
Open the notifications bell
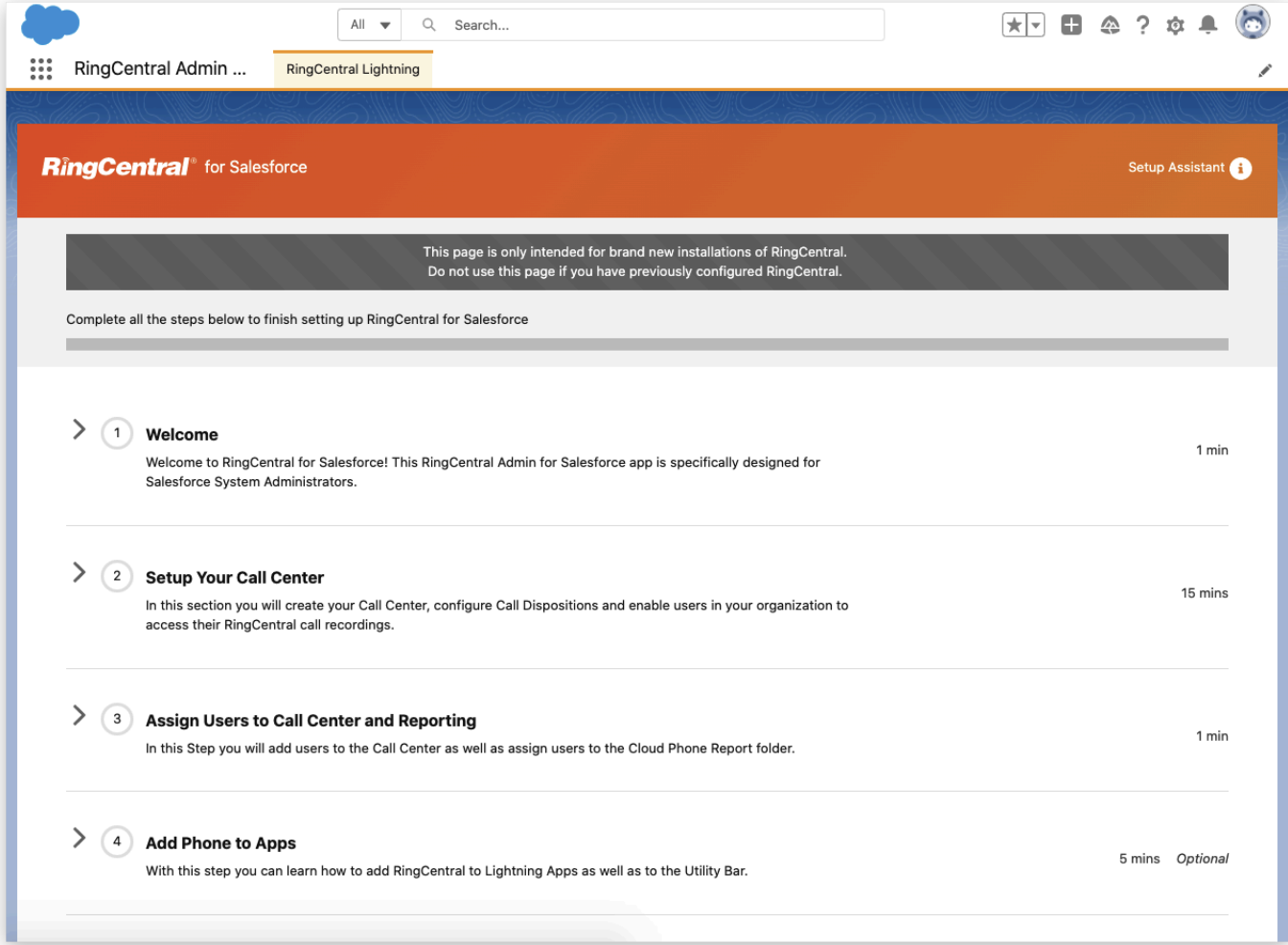tap(1208, 25)
